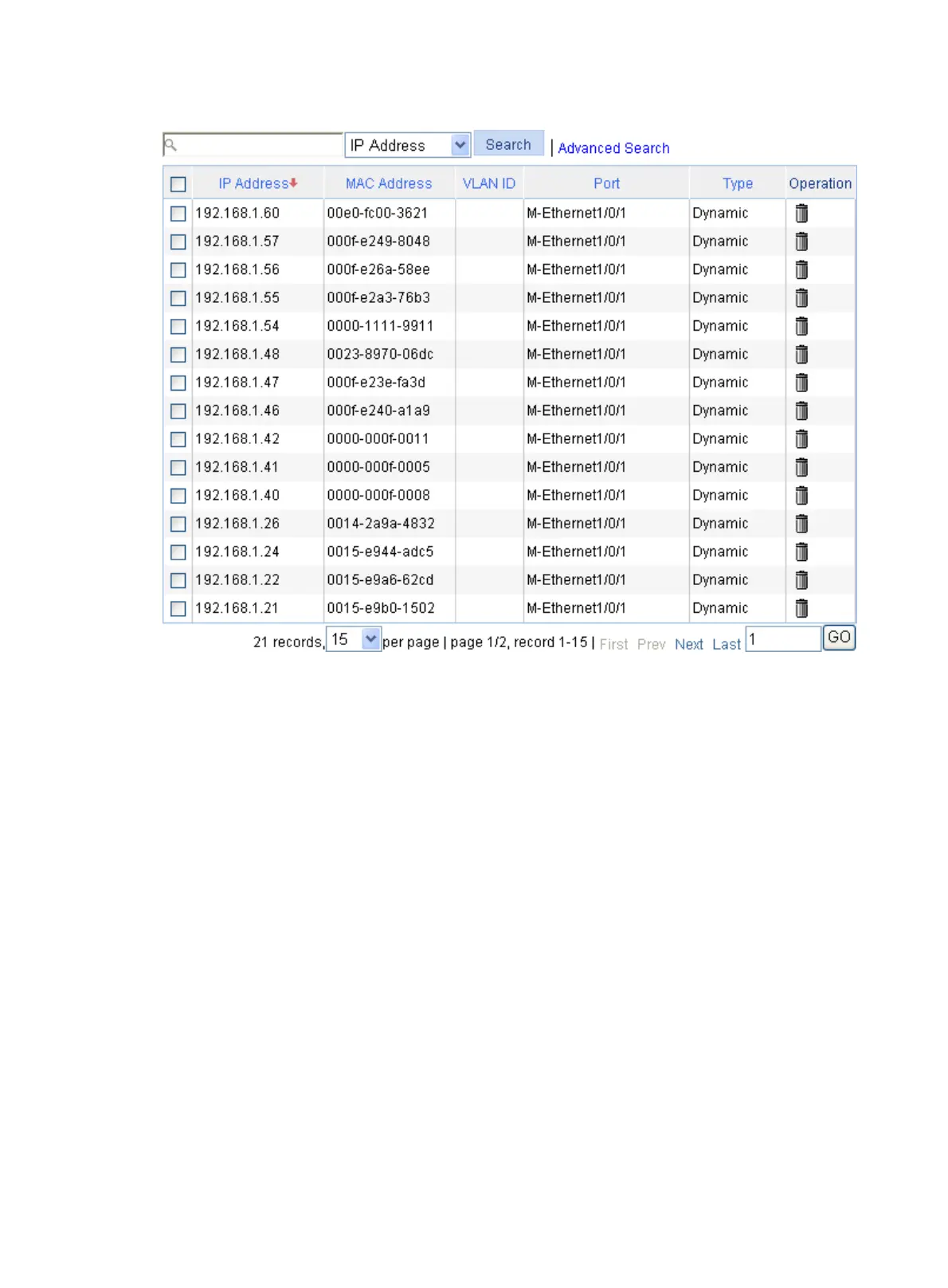
Task: Check the box for 192.168.1.42
Action: pyautogui.click(x=178, y=439)
